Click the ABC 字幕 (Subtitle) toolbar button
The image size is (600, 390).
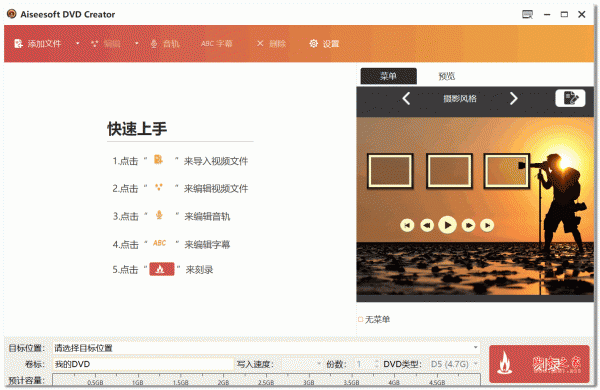[217, 44]
